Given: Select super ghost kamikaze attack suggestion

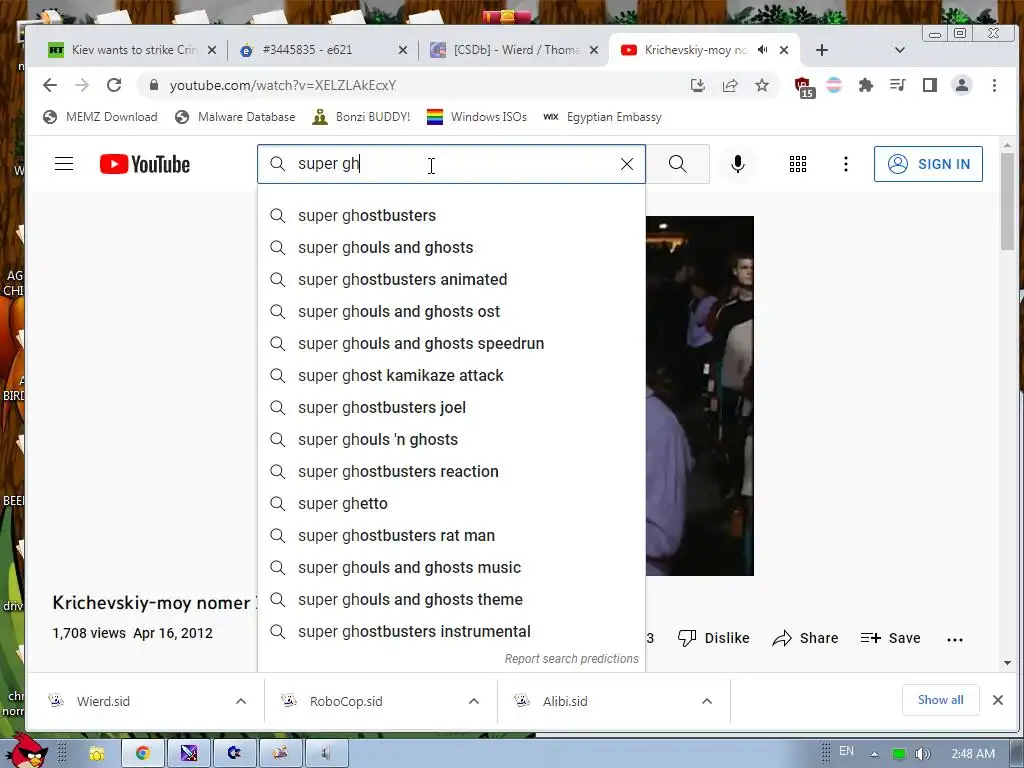Looking at the screenshot, I should 451,376.
